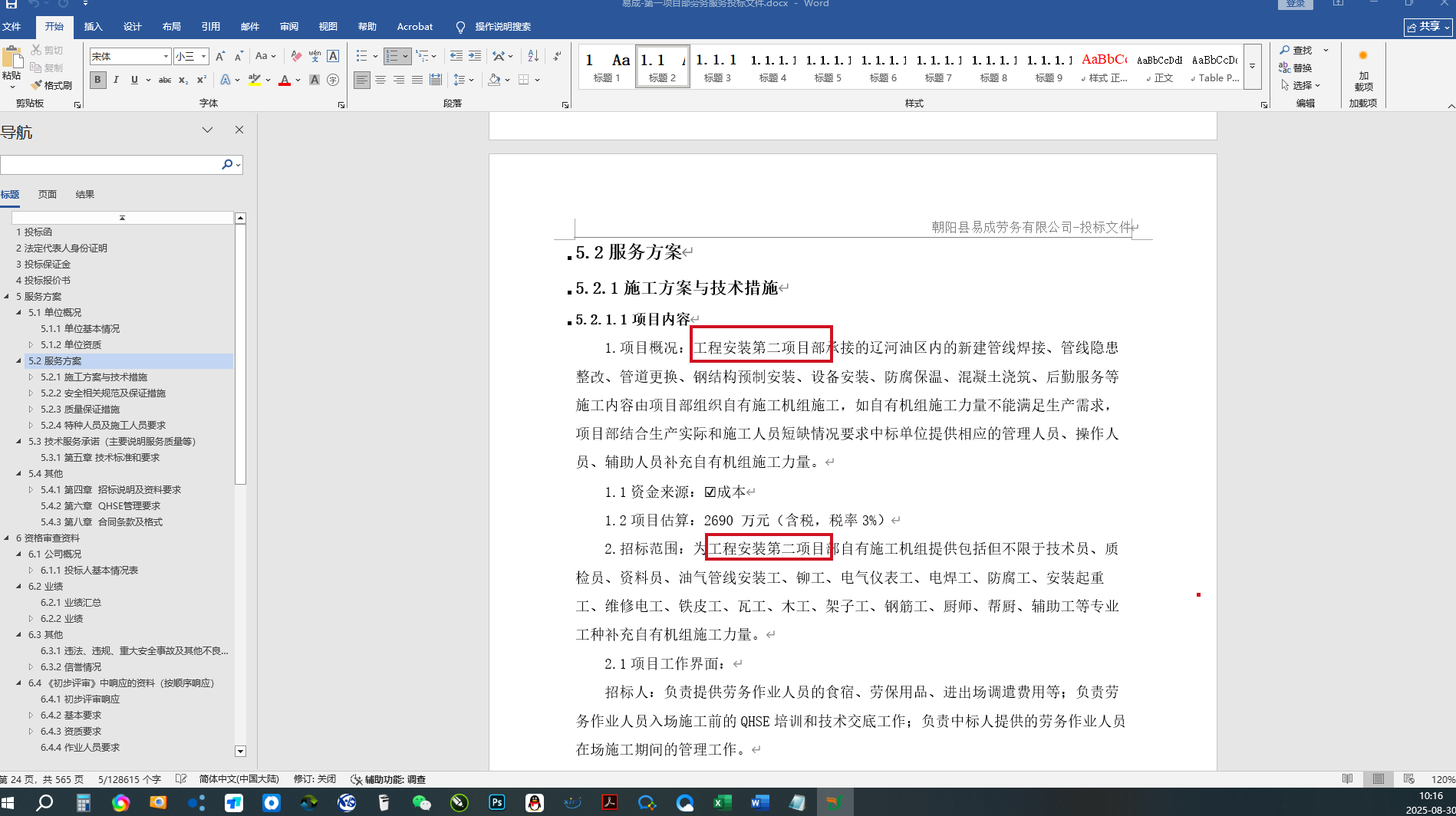Screen dimensions: 1456x816
Task: Apply text effects (outlined A) icon
Action: pos(226,80)
